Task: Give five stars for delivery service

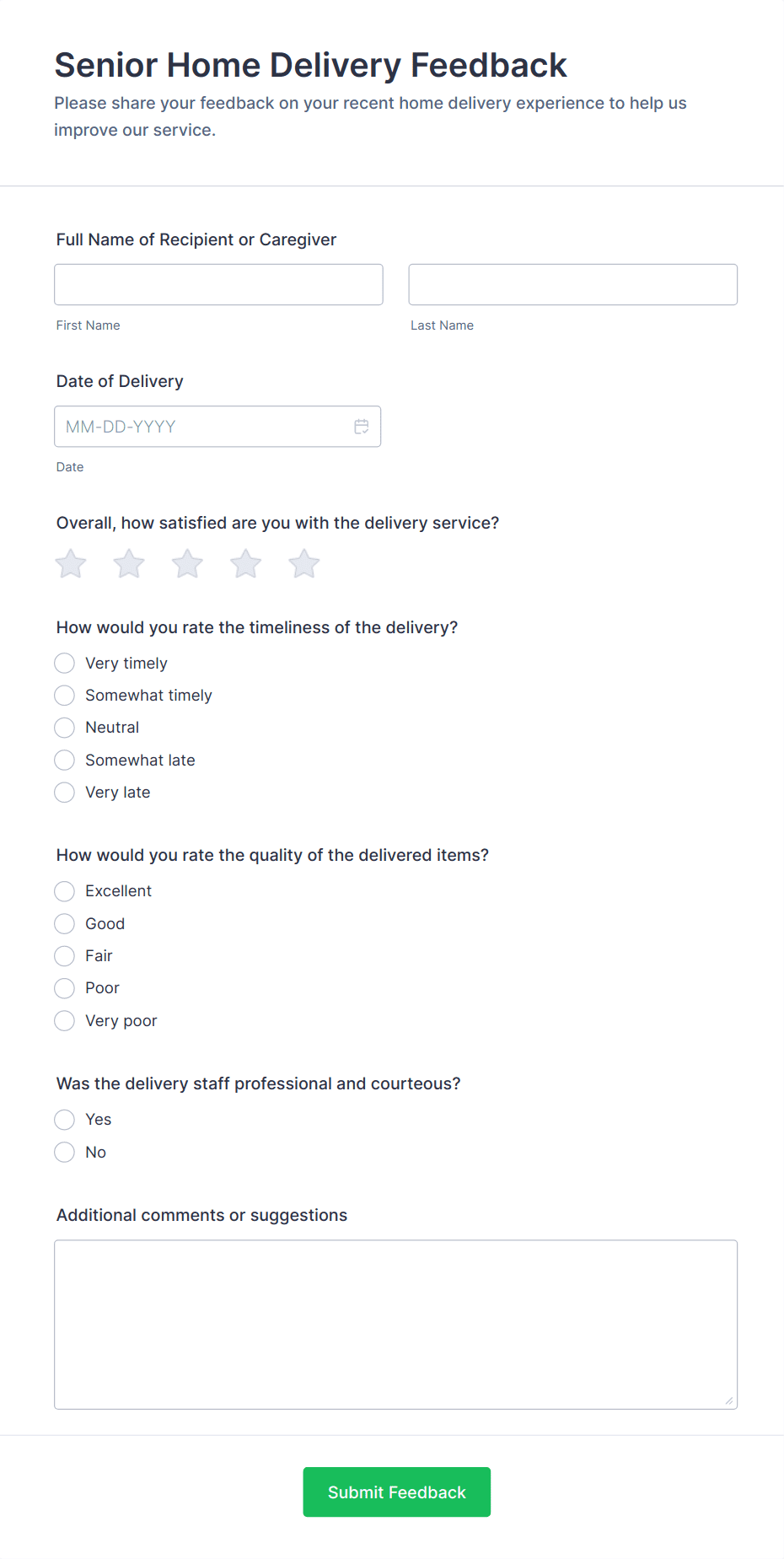Action: pyautogui.click(x=304, y=564)
